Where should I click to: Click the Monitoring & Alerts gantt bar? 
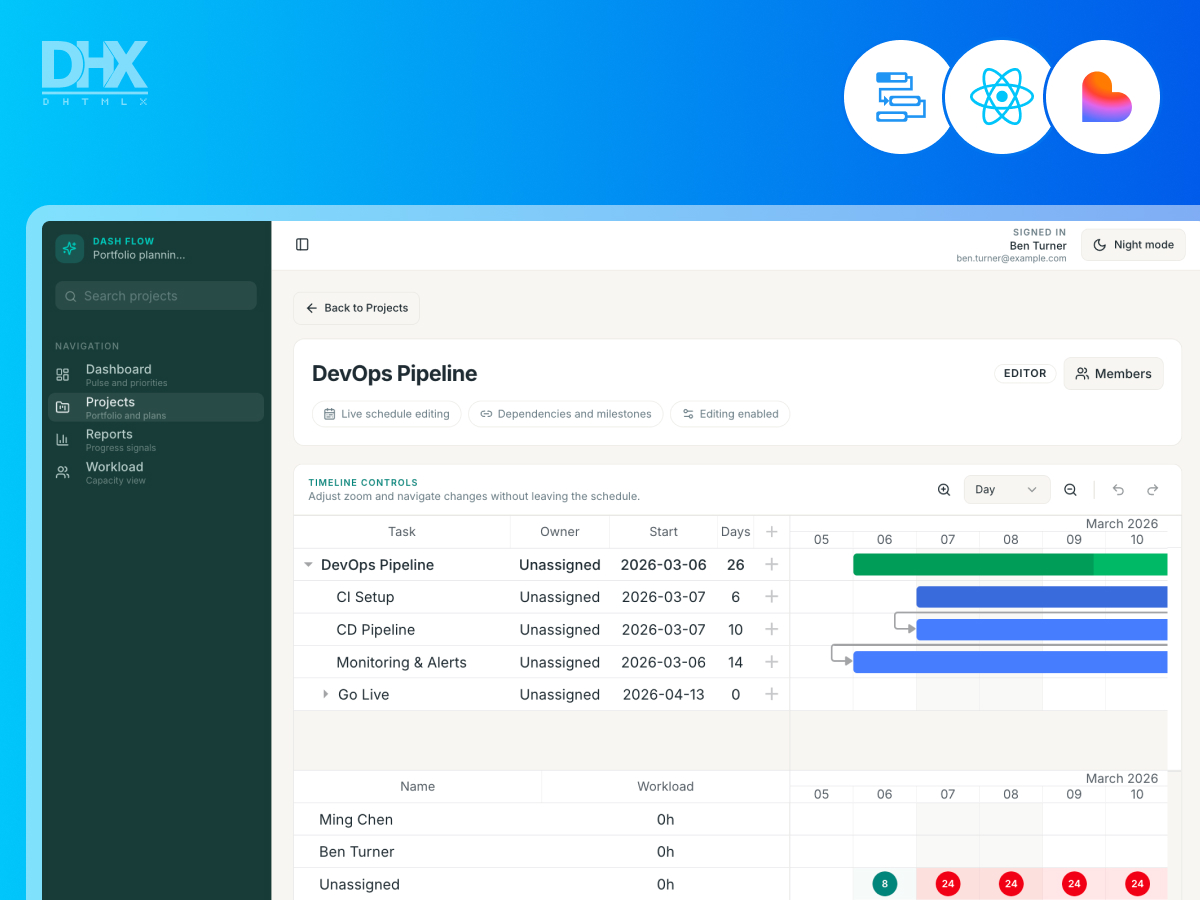tap(1010, 662)
